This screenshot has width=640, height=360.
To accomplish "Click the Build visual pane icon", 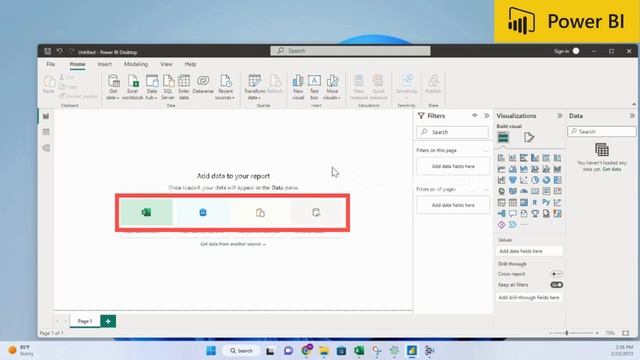I will [503, 137].
